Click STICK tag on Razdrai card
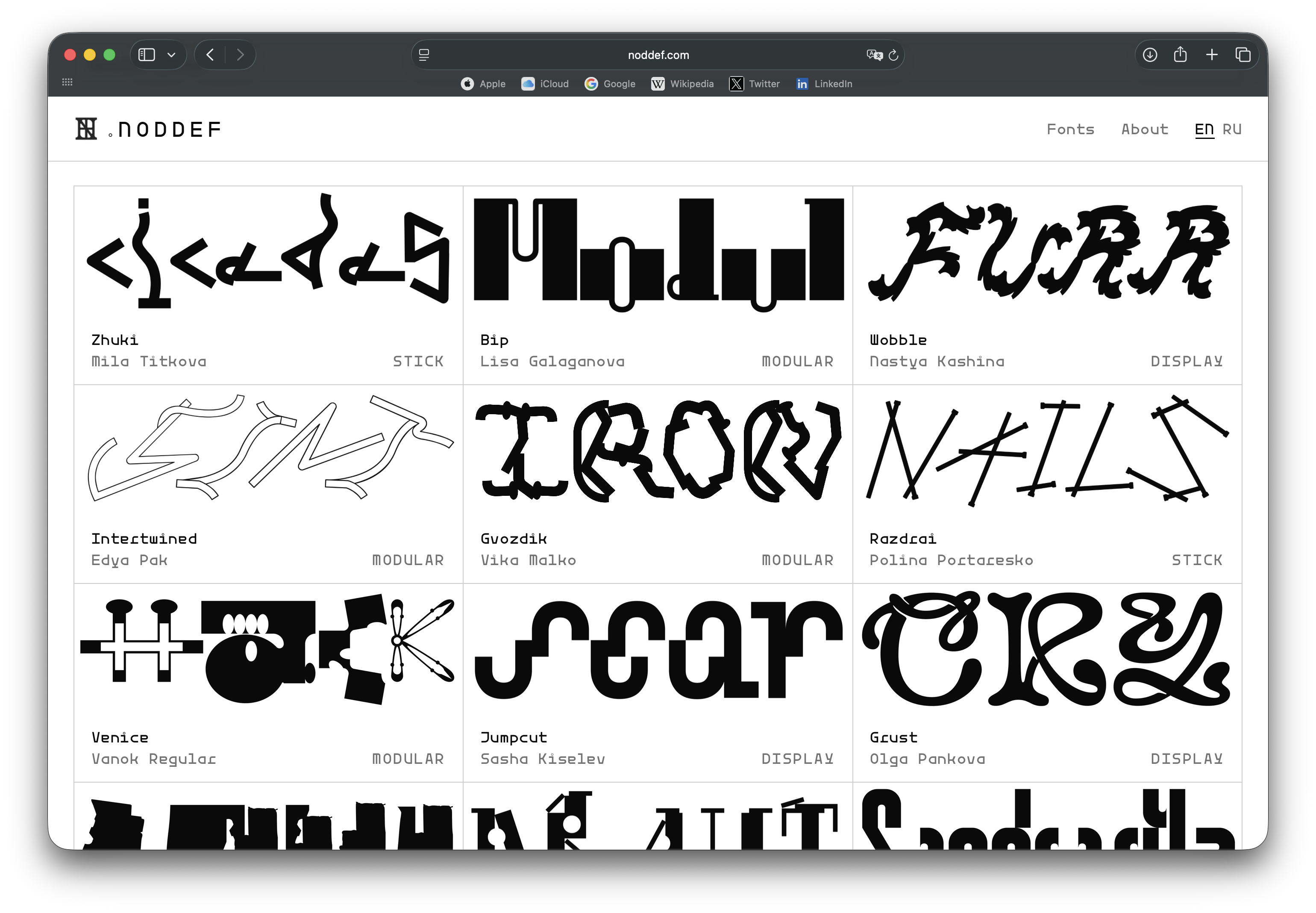This screenshot has height=913, width=1316. pos(1197,560)
